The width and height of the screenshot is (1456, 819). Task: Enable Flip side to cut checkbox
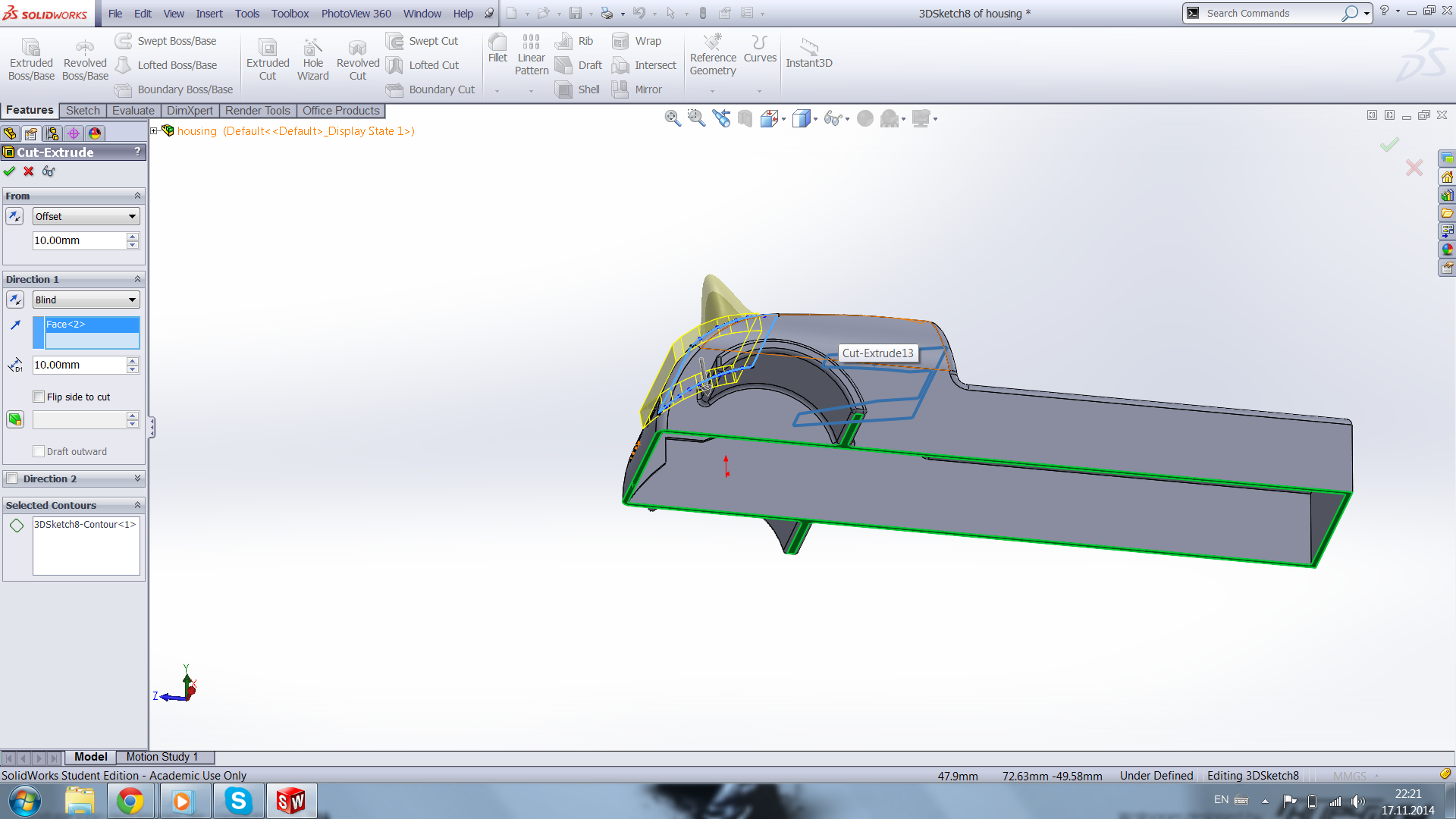[39, 397]
